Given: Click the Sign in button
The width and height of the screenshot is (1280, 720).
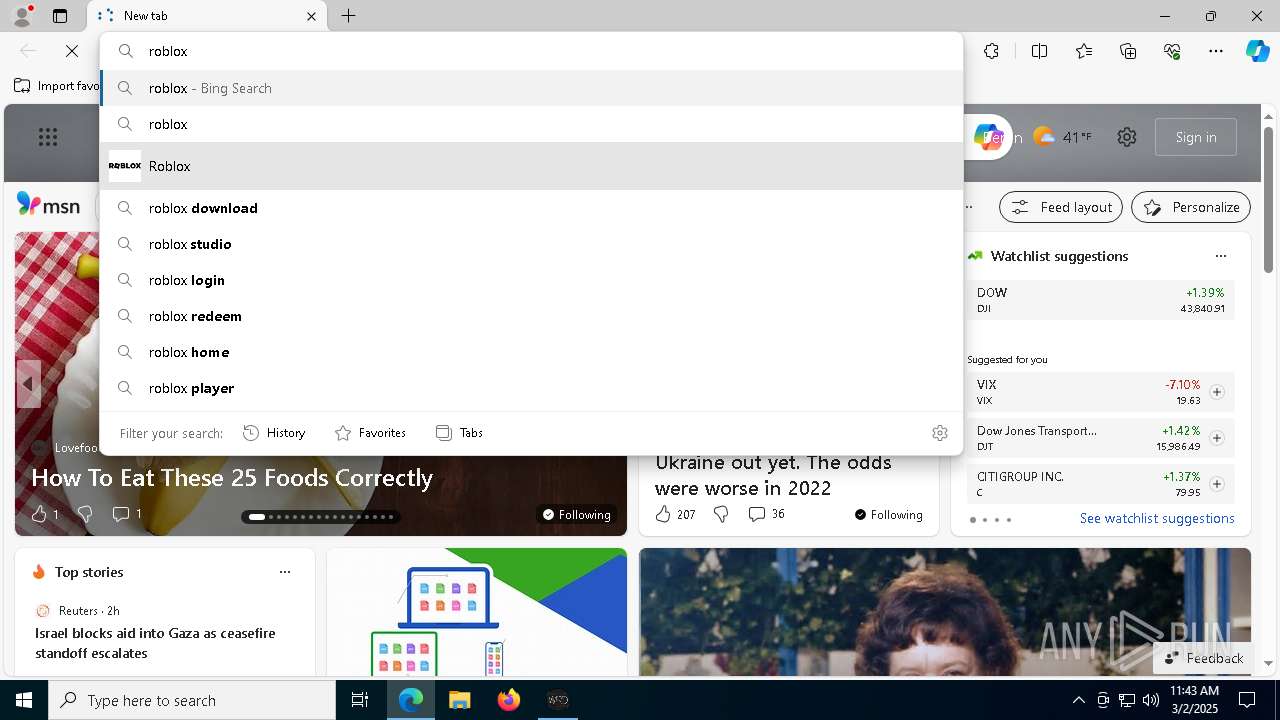Looking at the screenshot, I should [x=1196, y=137].
